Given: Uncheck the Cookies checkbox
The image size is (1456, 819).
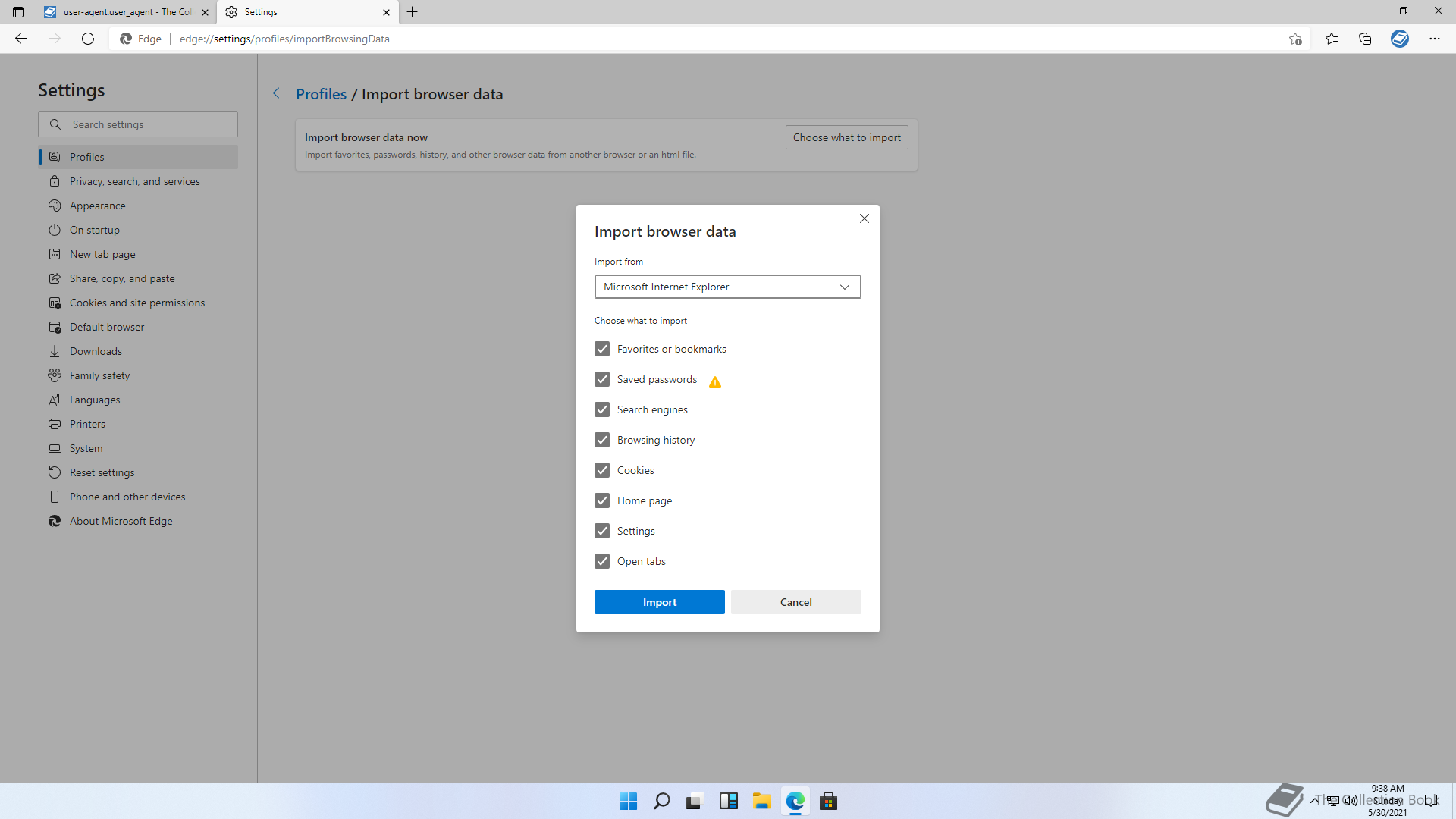Looking at the screenshot, I should click(x=602, y=470).
